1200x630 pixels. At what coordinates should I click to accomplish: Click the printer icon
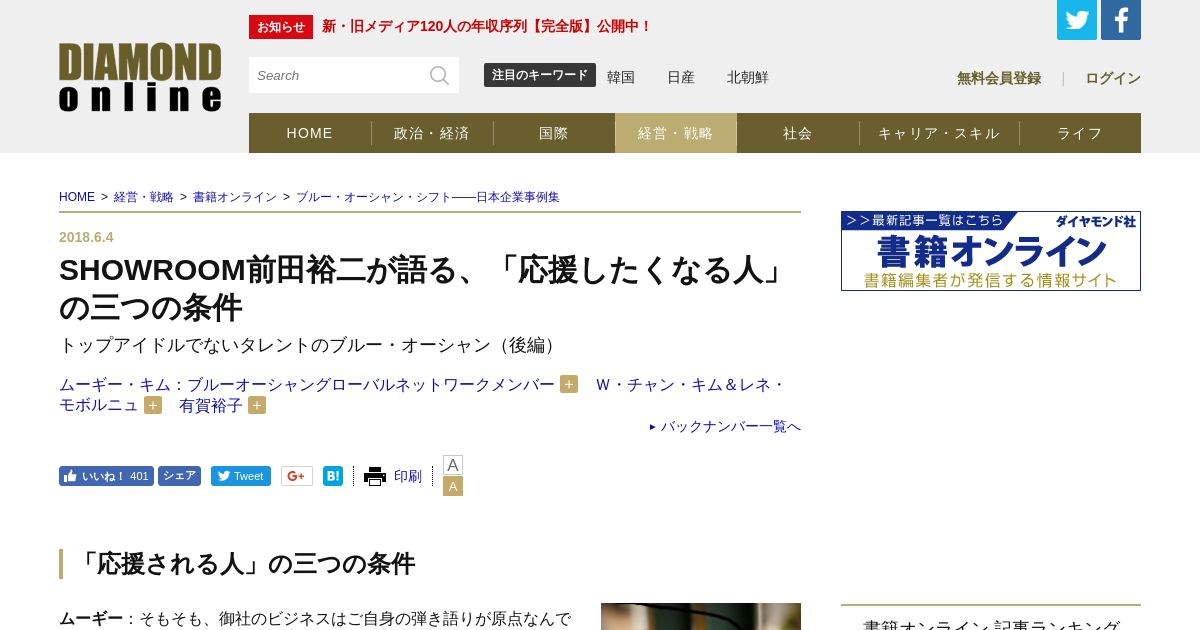tap(375, 476)
